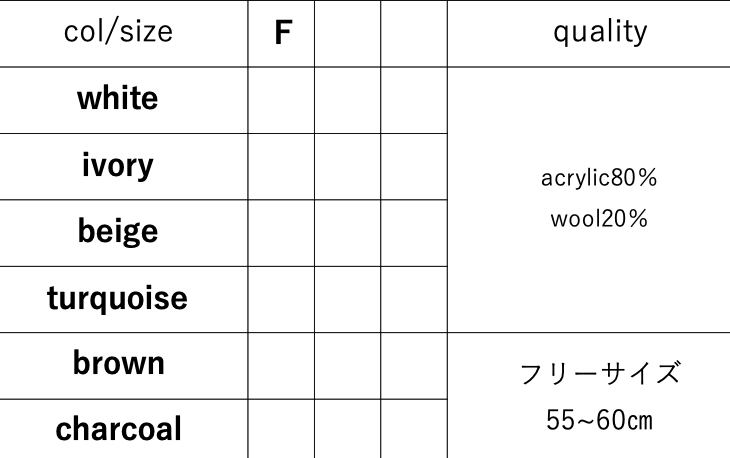This screenshot has height=458, width=730.
Task: Select the "white" color row label
Action: pos(118,99)
